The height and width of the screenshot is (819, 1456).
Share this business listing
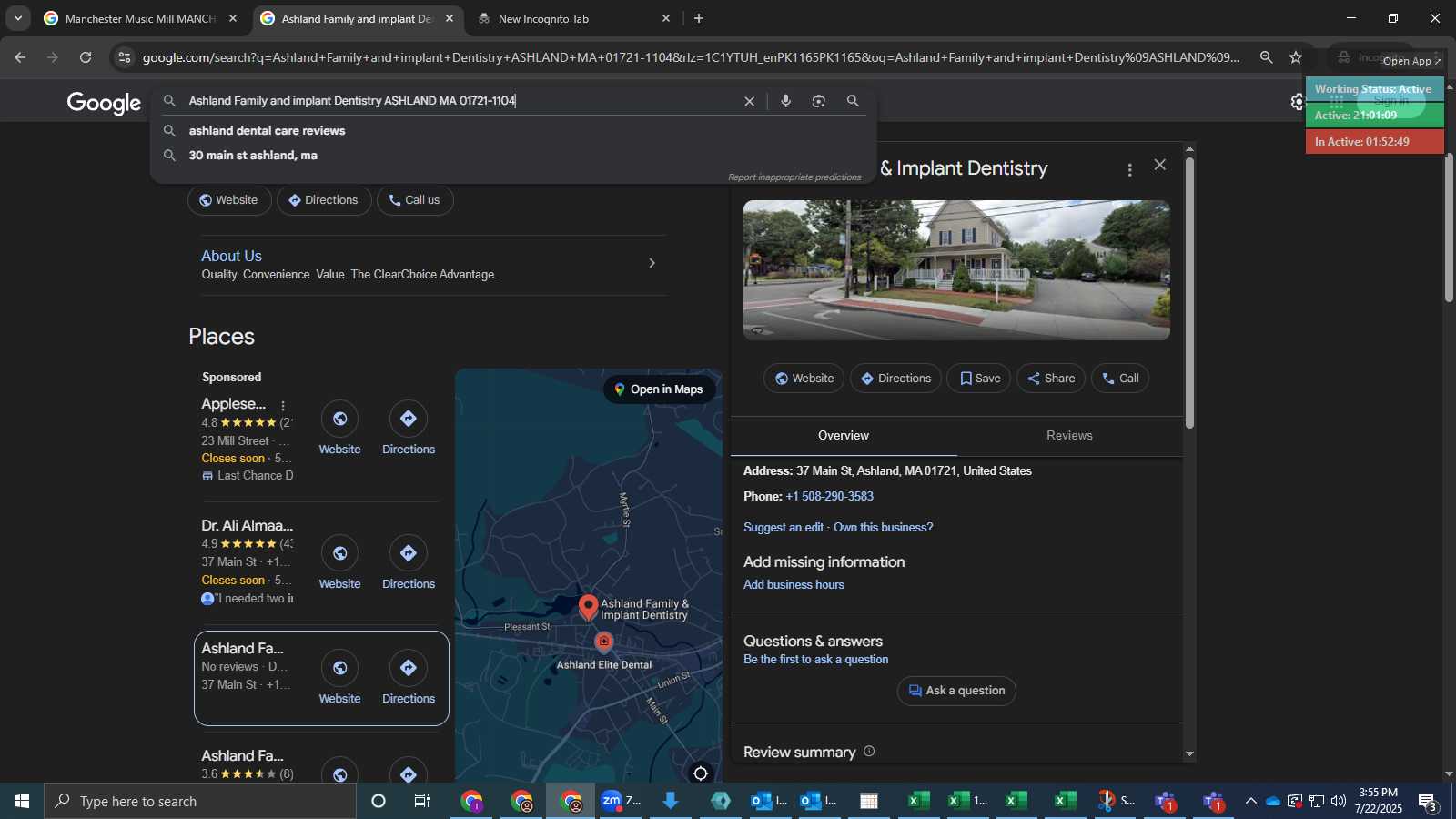(1051, 379)
